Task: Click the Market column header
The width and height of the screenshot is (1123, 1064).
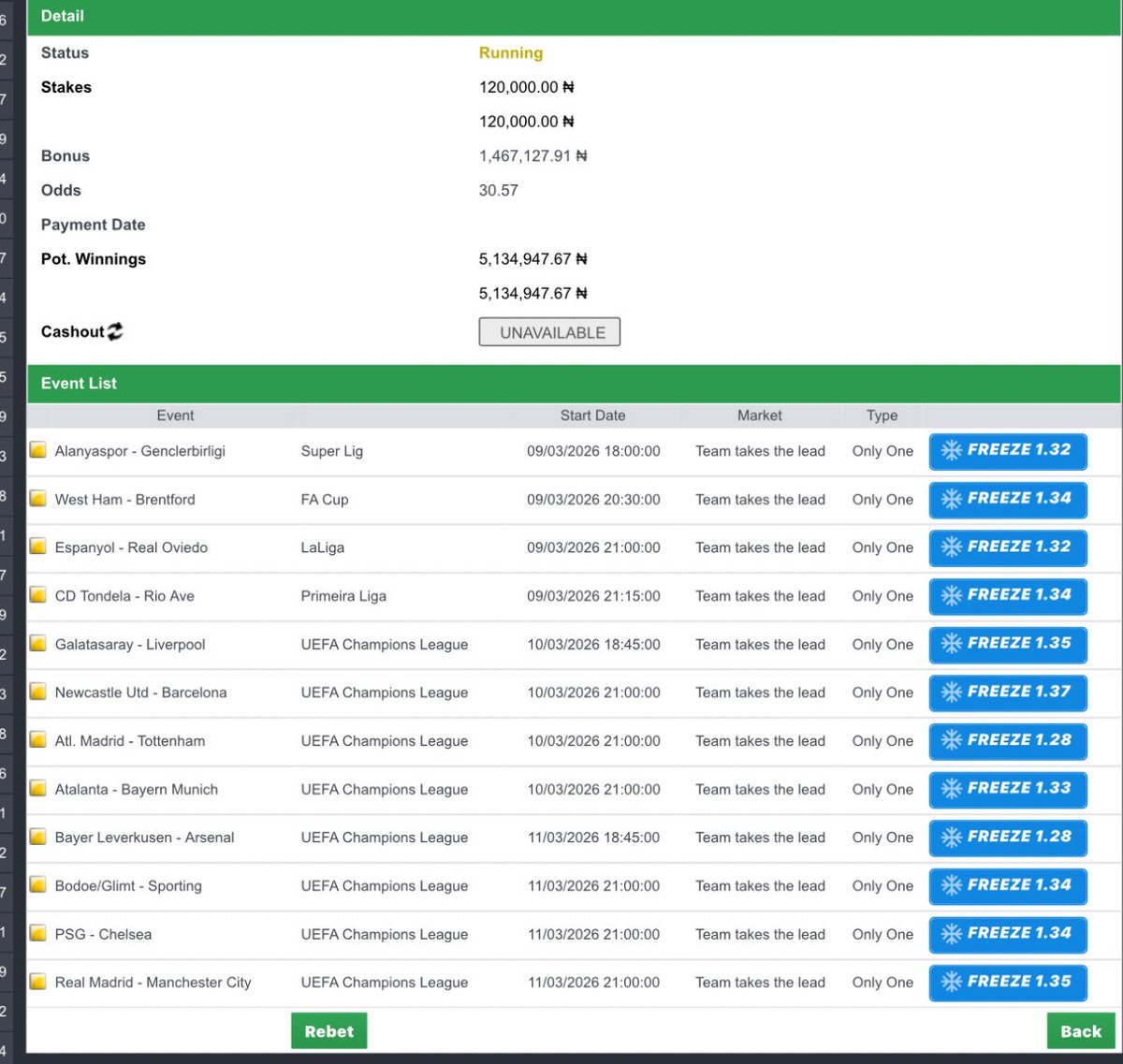Action: pos(759,415)
